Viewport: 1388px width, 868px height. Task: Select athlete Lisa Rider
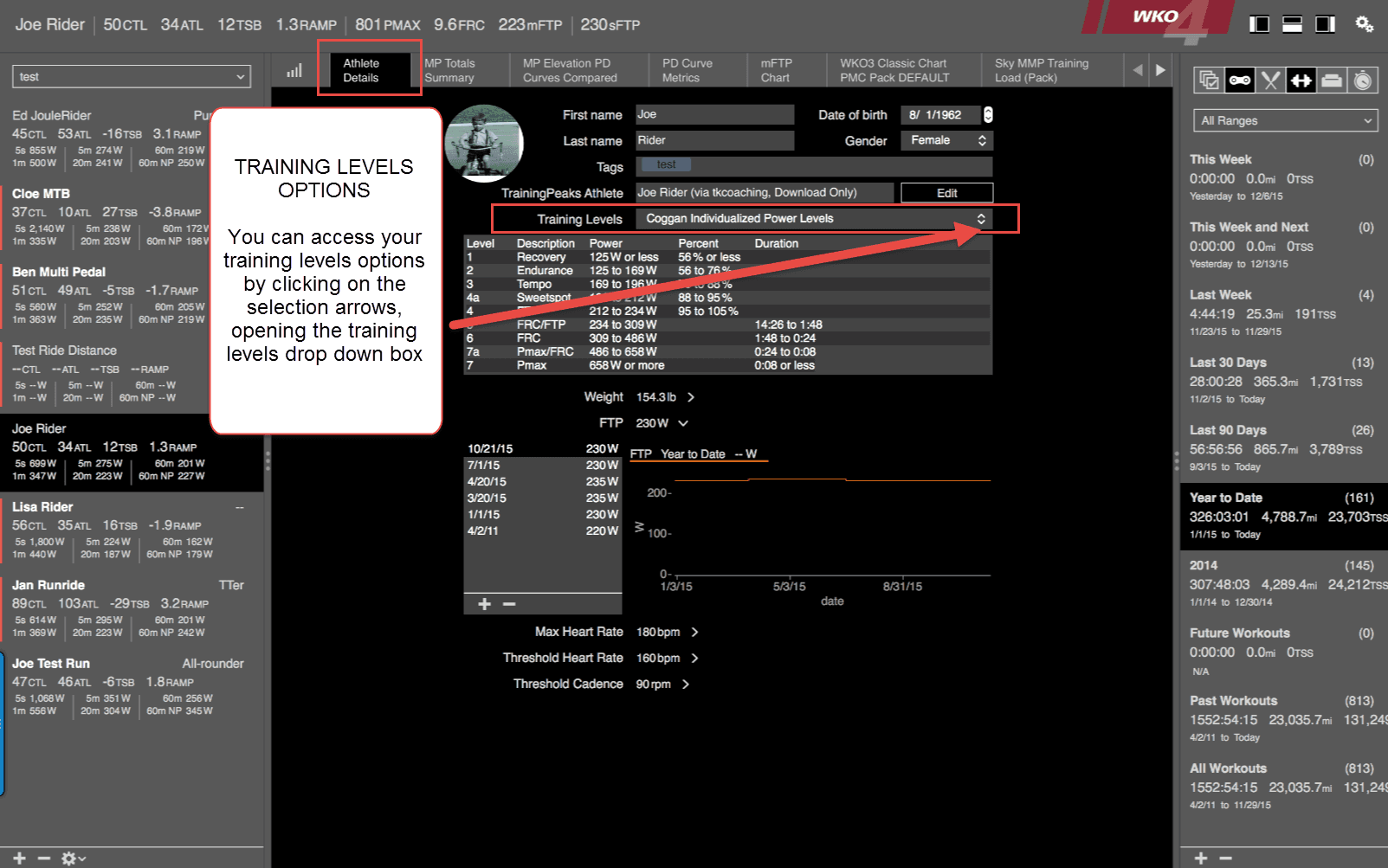pyautogui.click(x=132, y=531)
